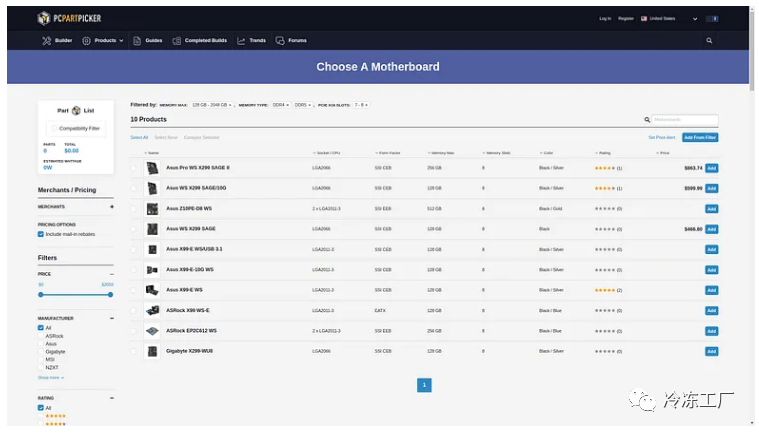Add Gigabyte X299-WU8 to build

[x=712, y=352]
